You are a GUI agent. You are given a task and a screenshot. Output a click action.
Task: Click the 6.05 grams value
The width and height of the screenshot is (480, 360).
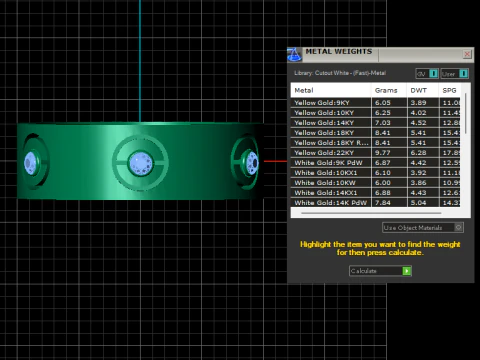[x=383, y=103]
